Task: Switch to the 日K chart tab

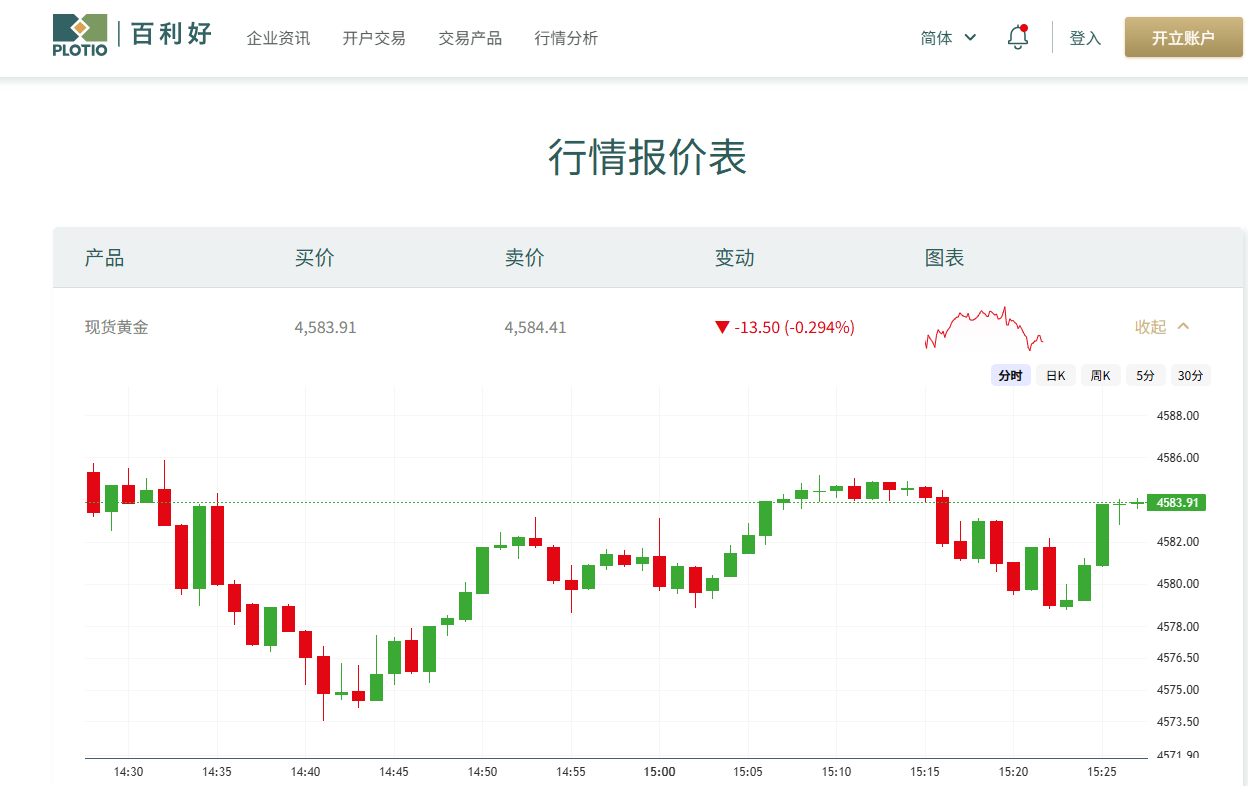Action: point(1055,375)
